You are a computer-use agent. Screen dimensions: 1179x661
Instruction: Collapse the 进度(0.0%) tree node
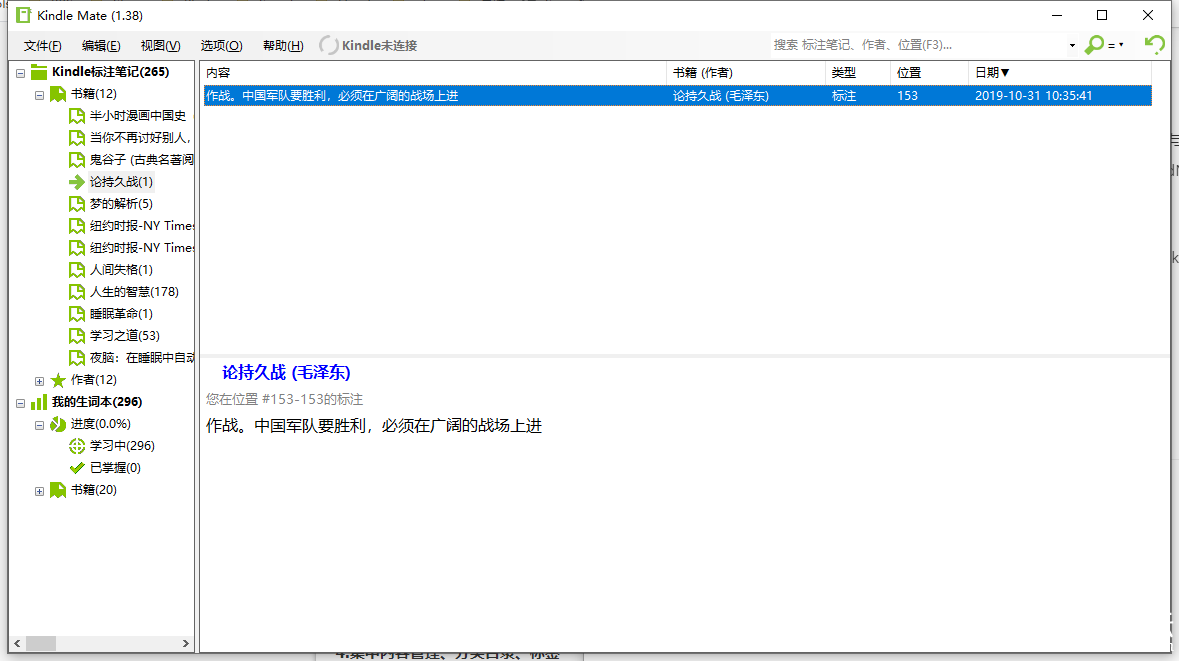39,425
